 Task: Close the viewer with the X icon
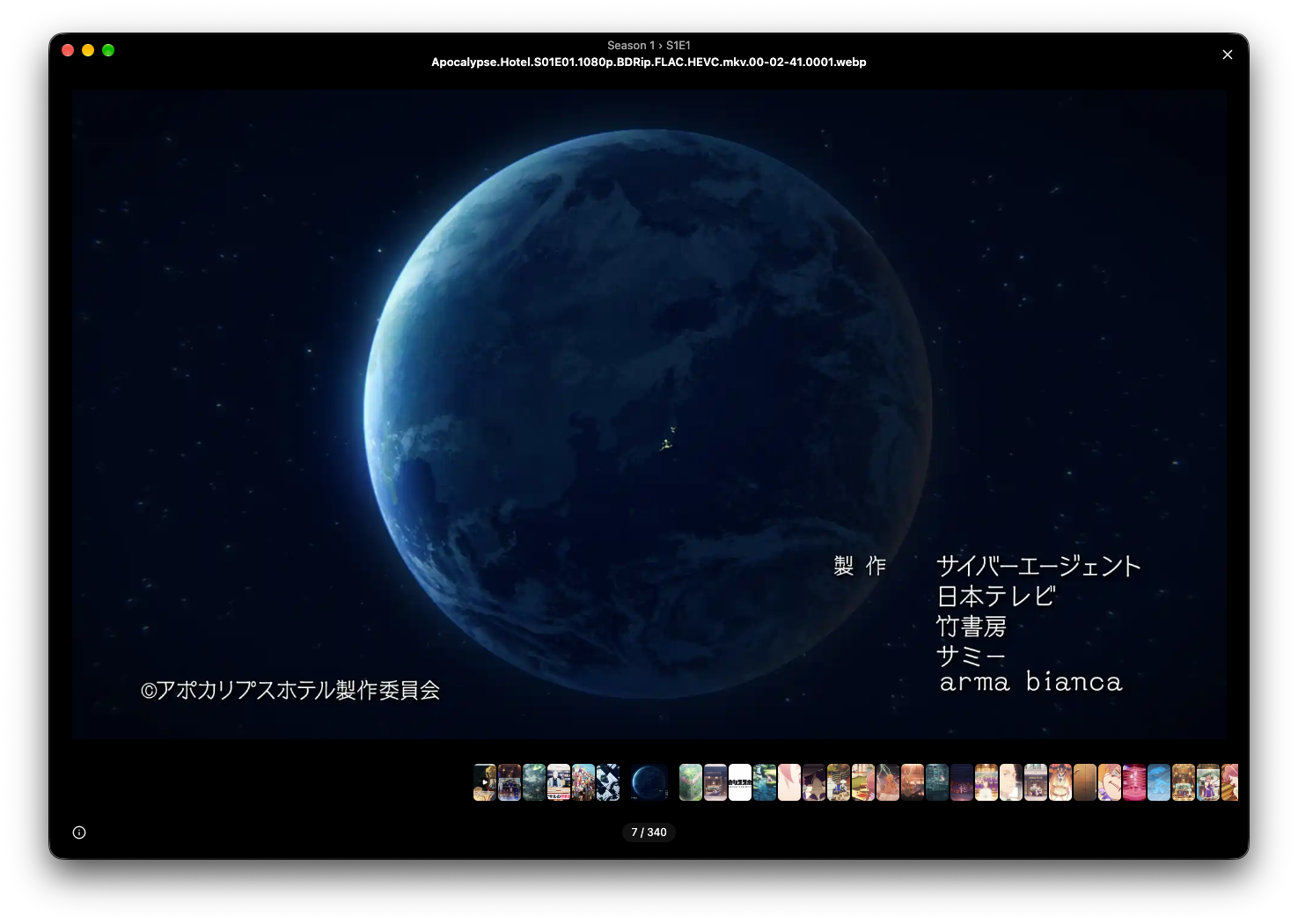pyautogui.click(x=1228, y=55)
